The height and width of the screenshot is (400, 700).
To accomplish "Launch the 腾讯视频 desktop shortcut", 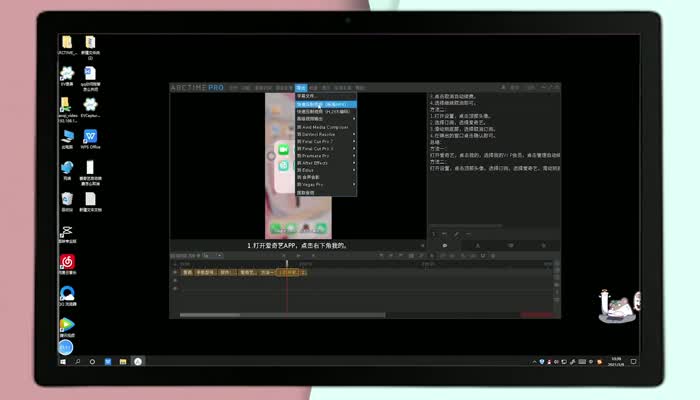I will click(67, 327).
